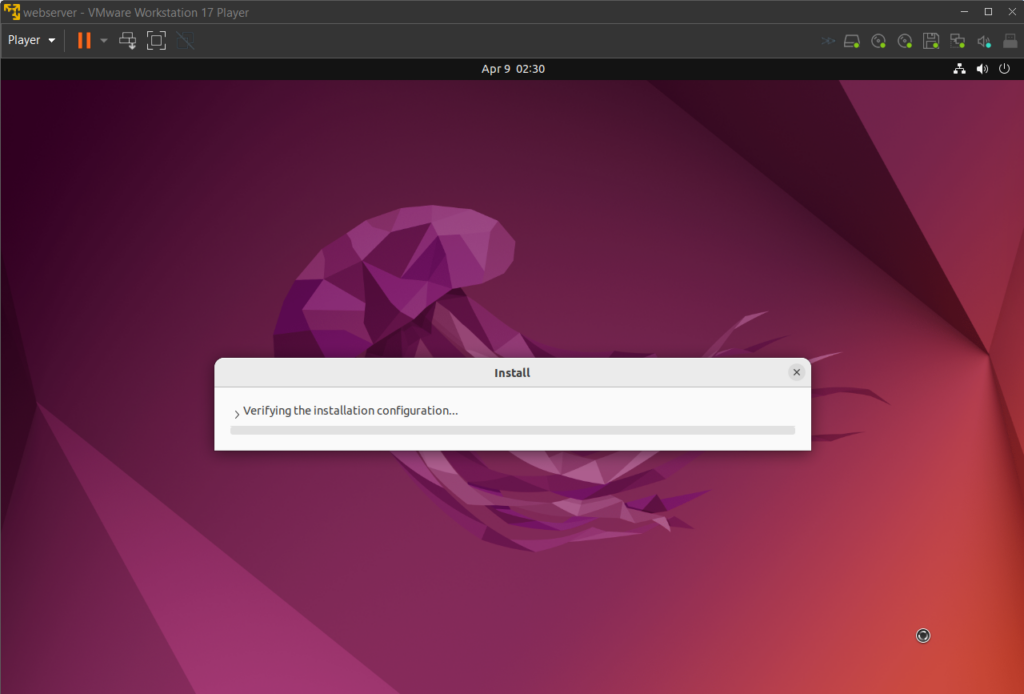Close the Install dialog

[x=796, y=372]
